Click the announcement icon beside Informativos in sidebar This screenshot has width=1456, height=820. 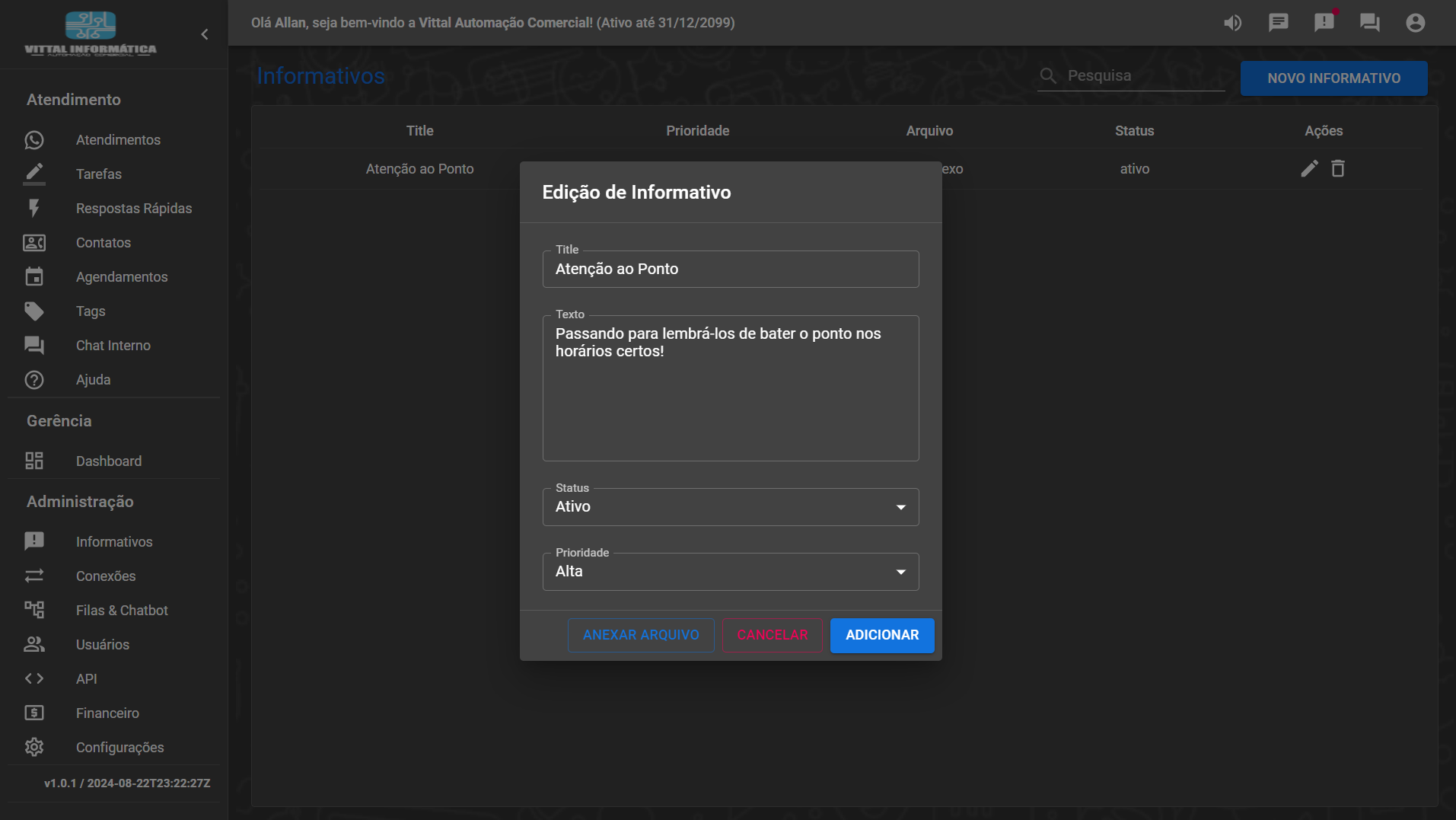click(34, 541)
